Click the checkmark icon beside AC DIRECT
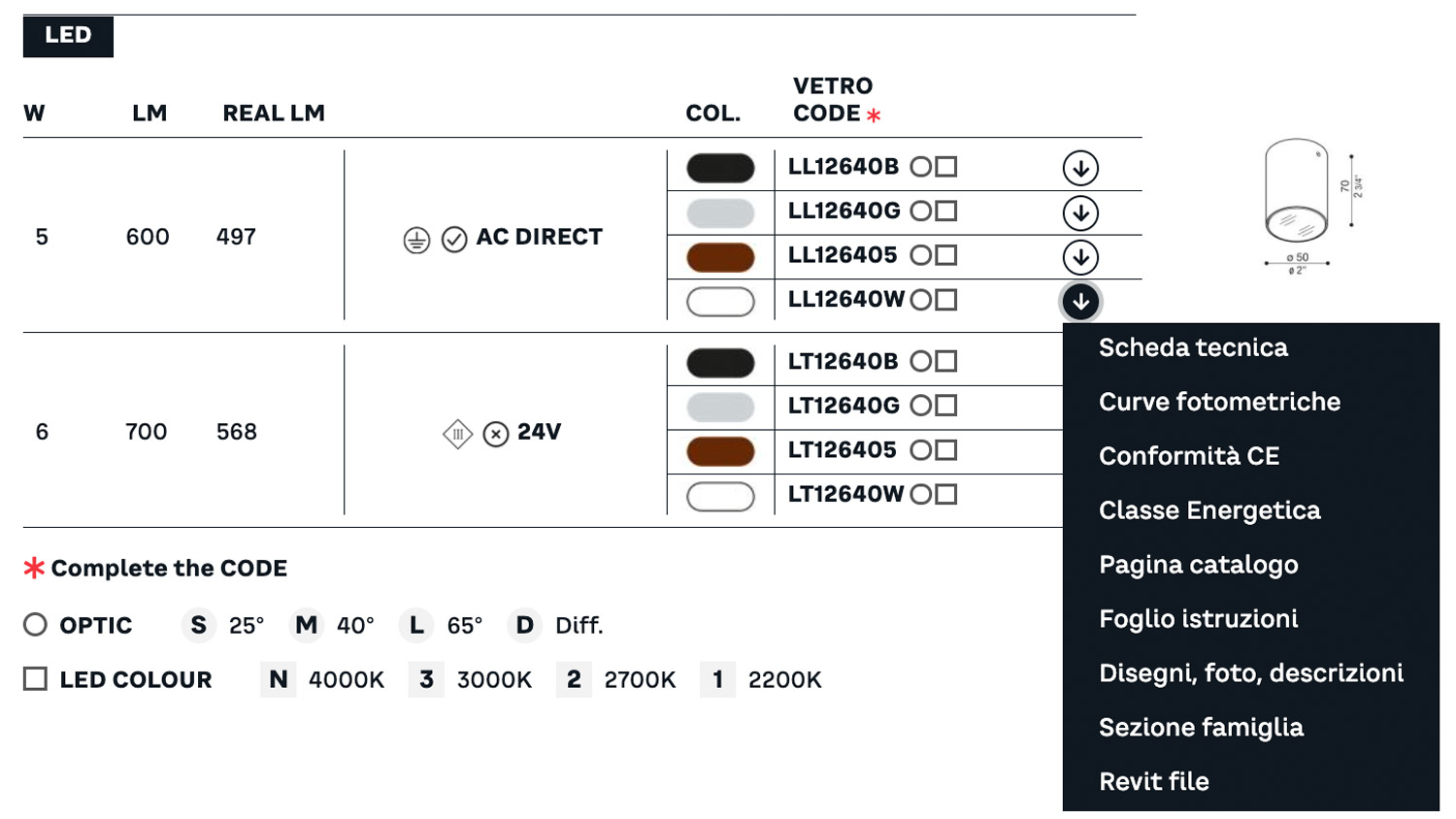Viewport: 1456px width, 819px height. pyautogui.click(x=454, y=240)
